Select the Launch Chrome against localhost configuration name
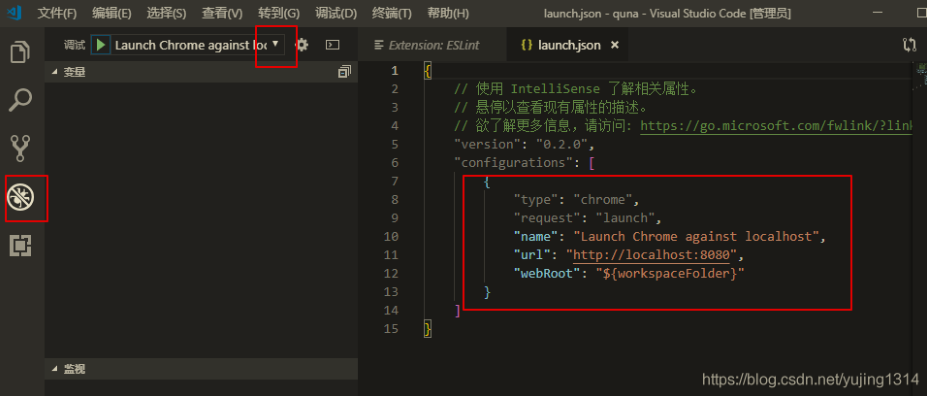This screenshot has width=927, height=396. tap(191, 45)
